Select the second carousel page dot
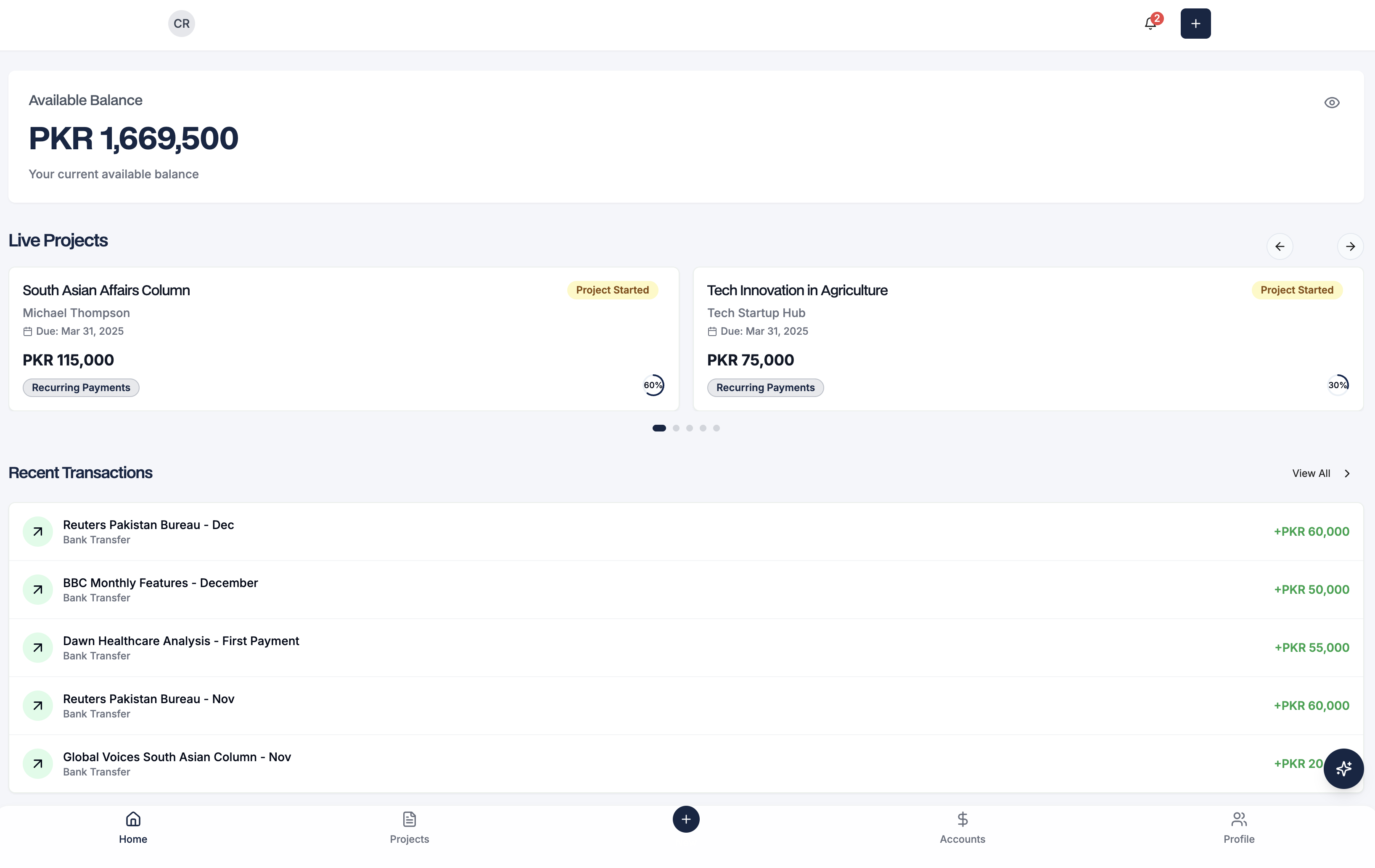Image resolution: width=1375 pixels, height=868 pixels. coord(676,428)
